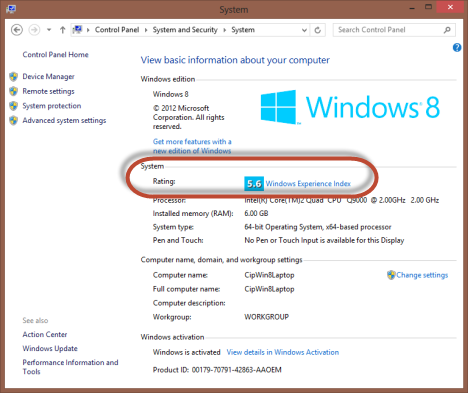Open Performance Information and Tools
This screenshot has height=393, width=468.
(x=70, y=367)
